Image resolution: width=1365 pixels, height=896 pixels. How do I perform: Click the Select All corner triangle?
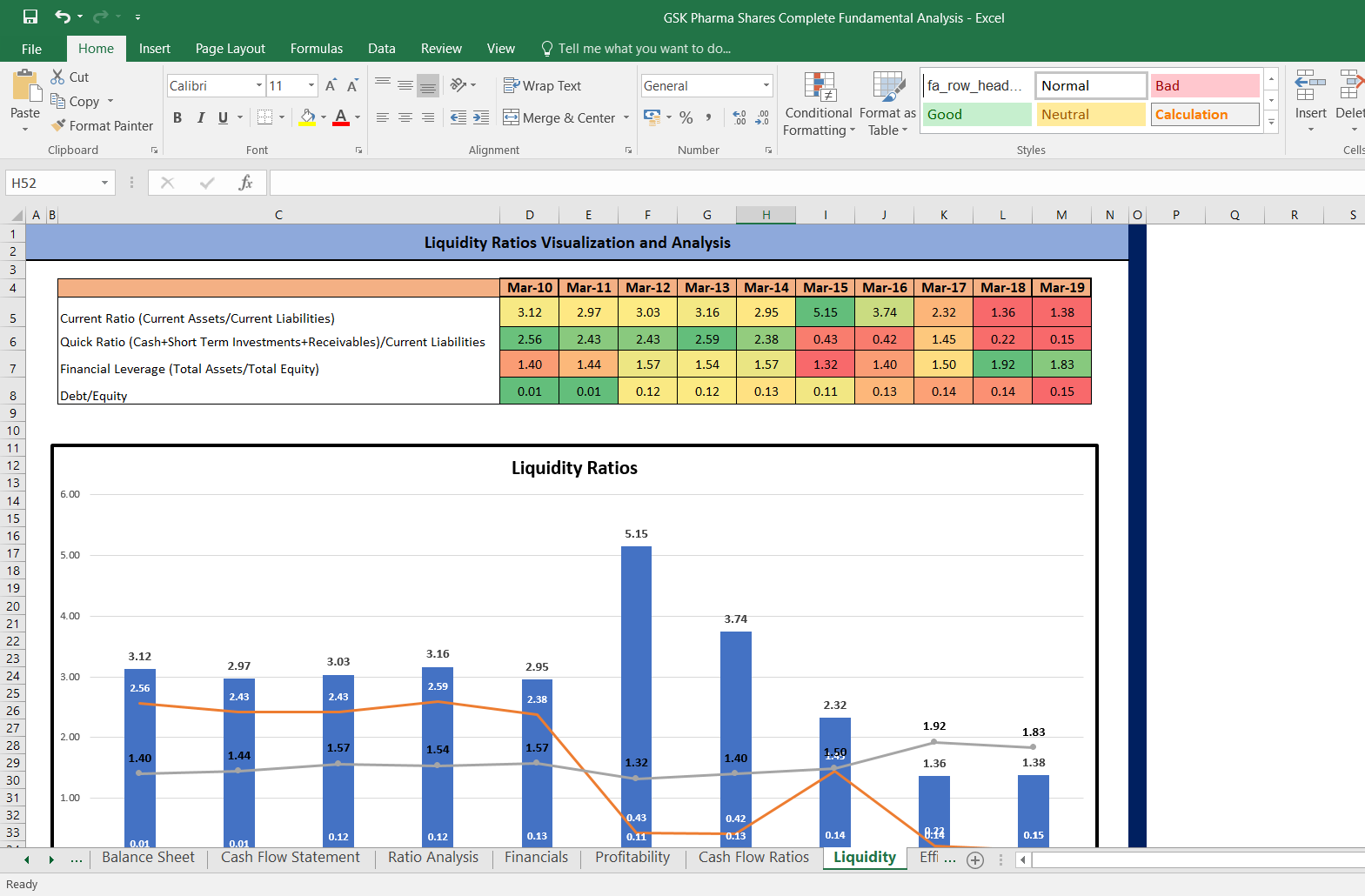(16, 215)
